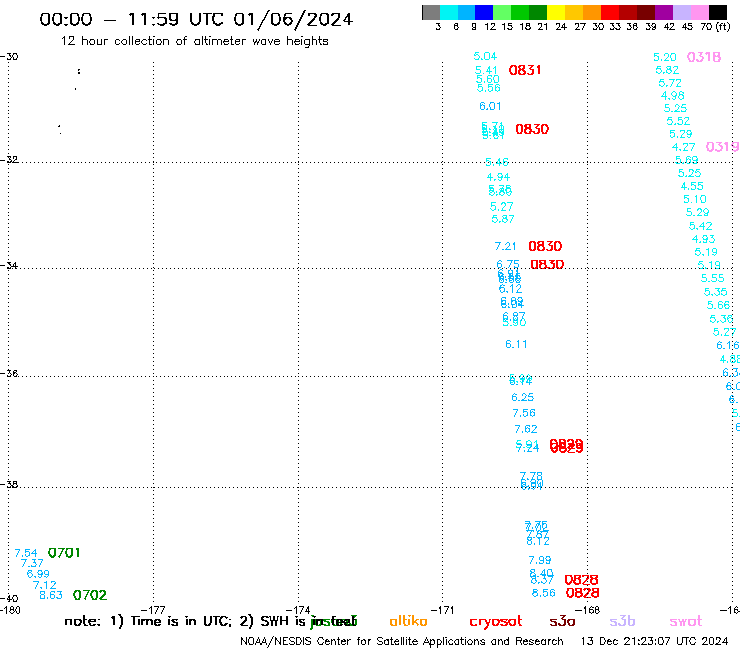The height and width of the screenshot is (650, 740).
Task: Click the dark red 's3a' satellite label
Action: point(562,622)
